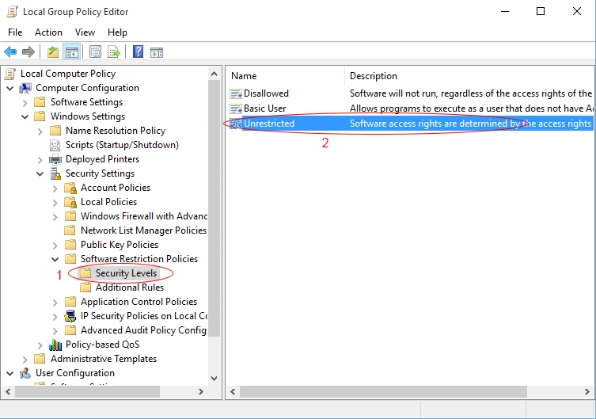Click the blue Back arrow toolbar icon

coord(10,52)
